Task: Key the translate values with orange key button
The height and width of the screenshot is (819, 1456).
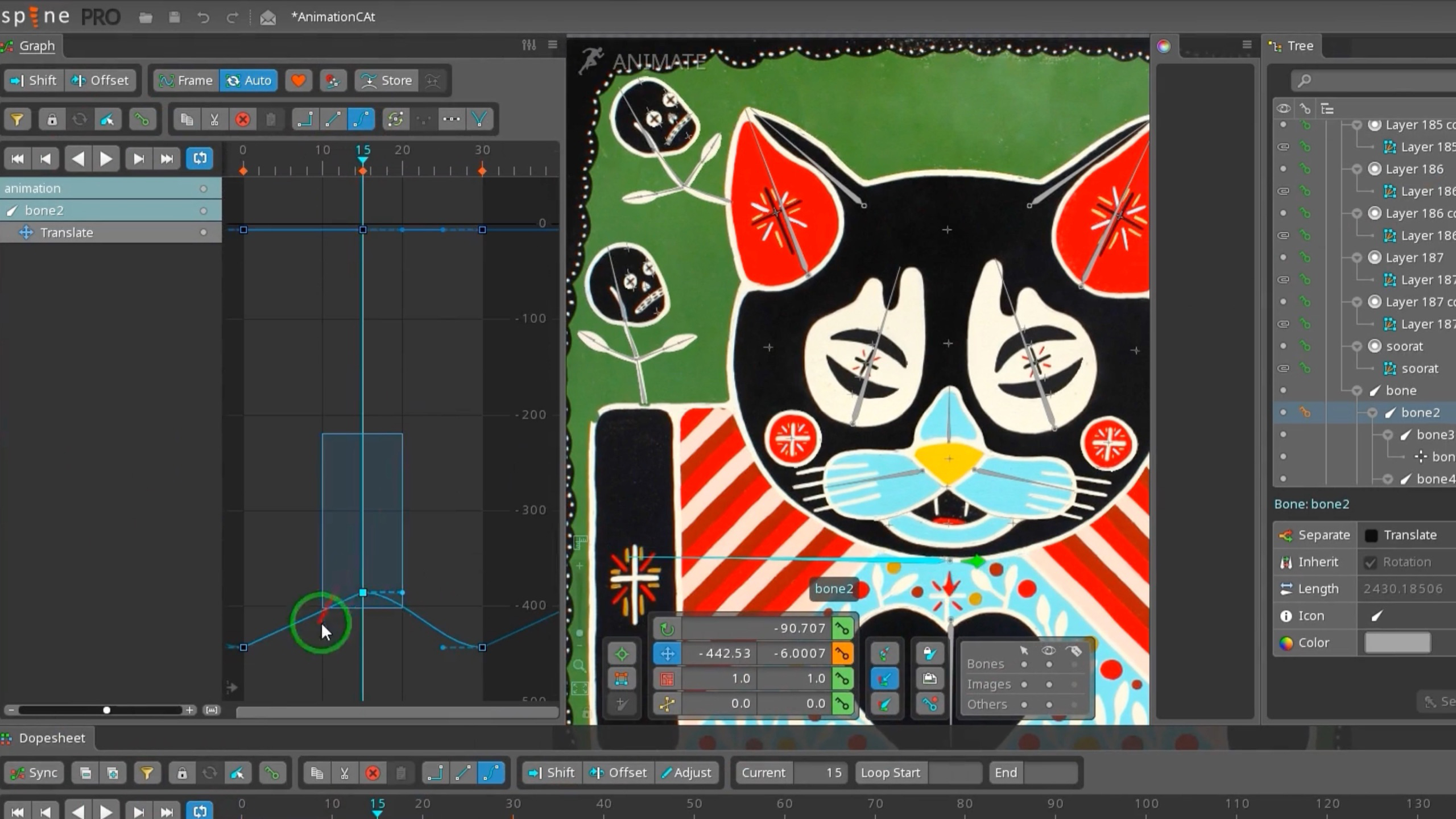Action: click(x=842, y=654)
